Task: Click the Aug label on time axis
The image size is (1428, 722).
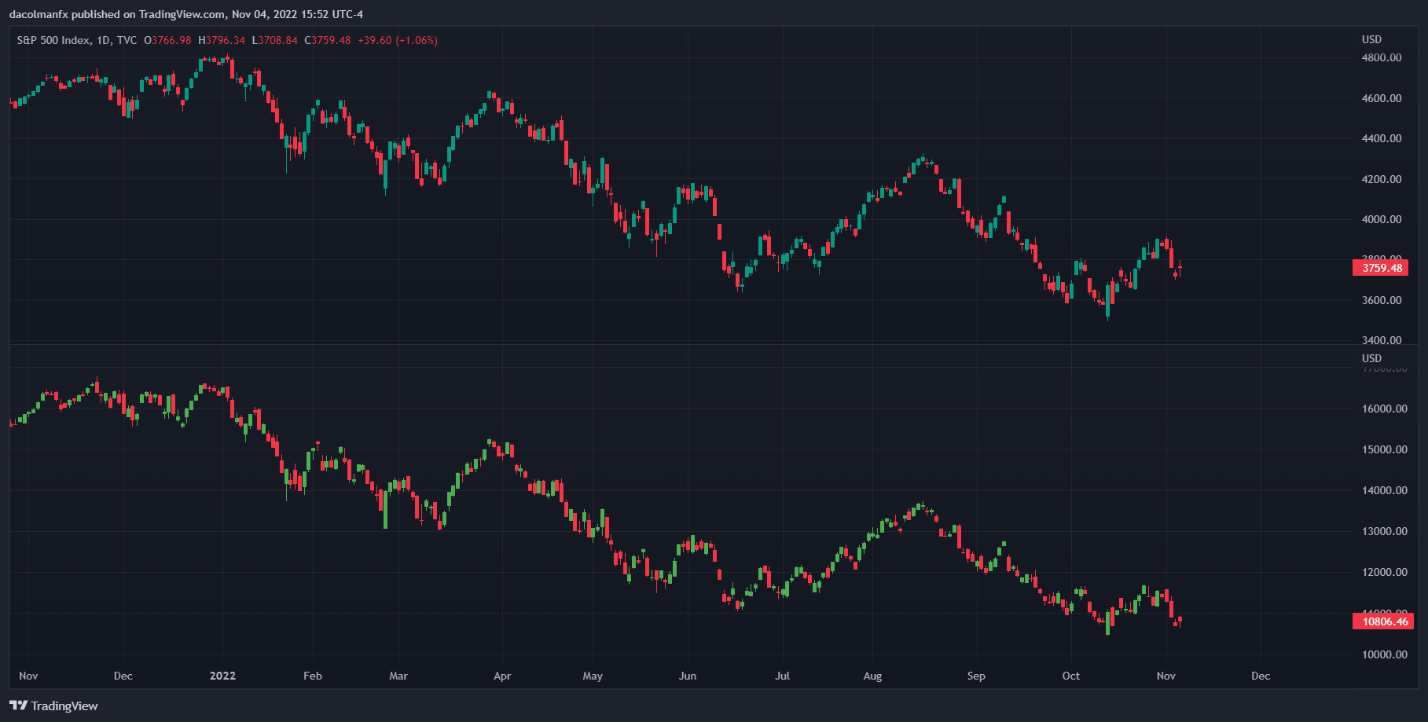Action: click(873, 676)
